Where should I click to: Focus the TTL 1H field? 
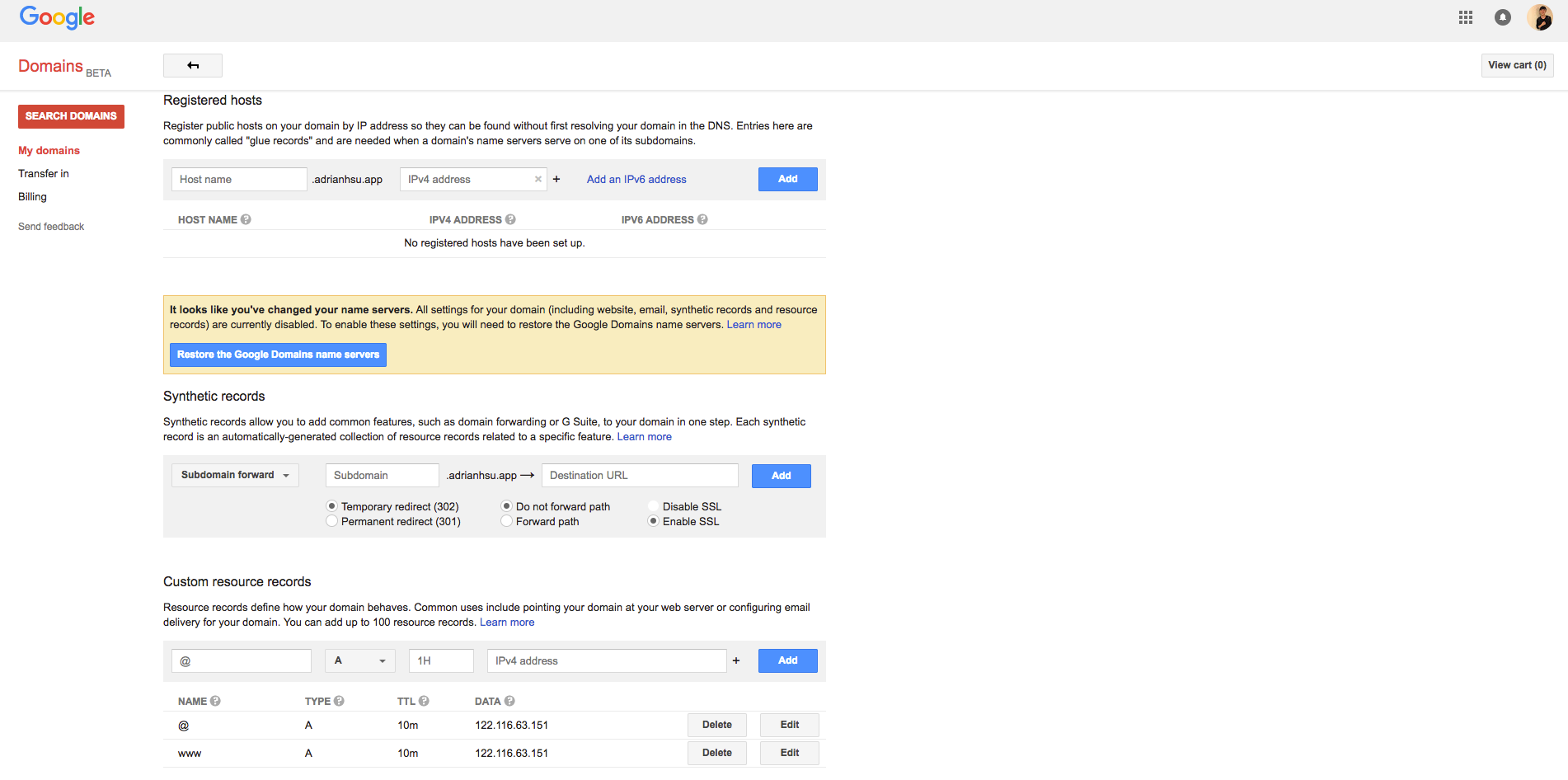[x=441, y=660]
